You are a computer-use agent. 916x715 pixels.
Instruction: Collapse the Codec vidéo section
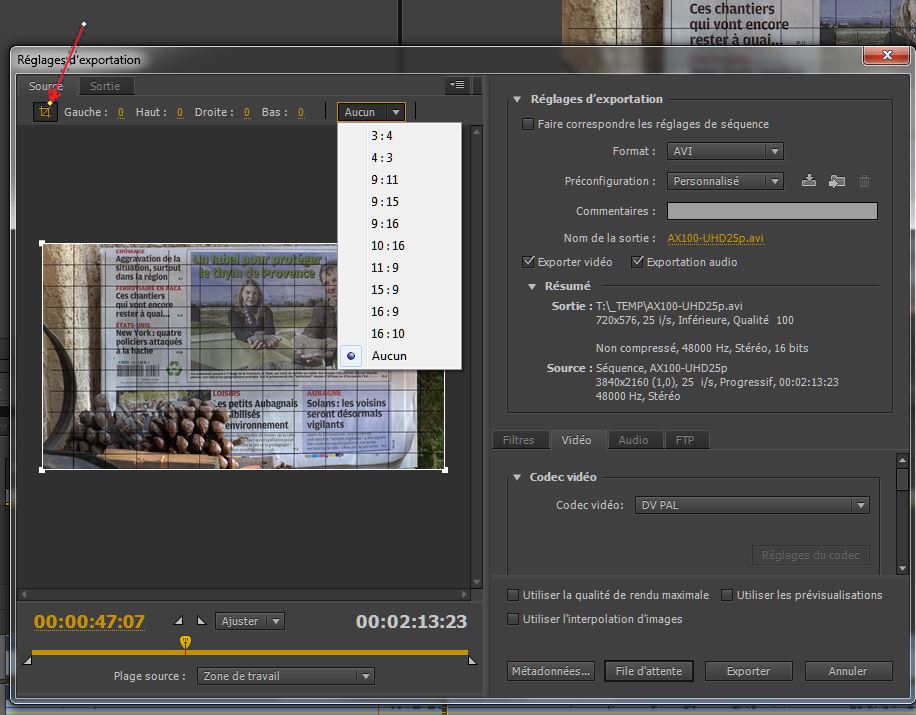516,477
